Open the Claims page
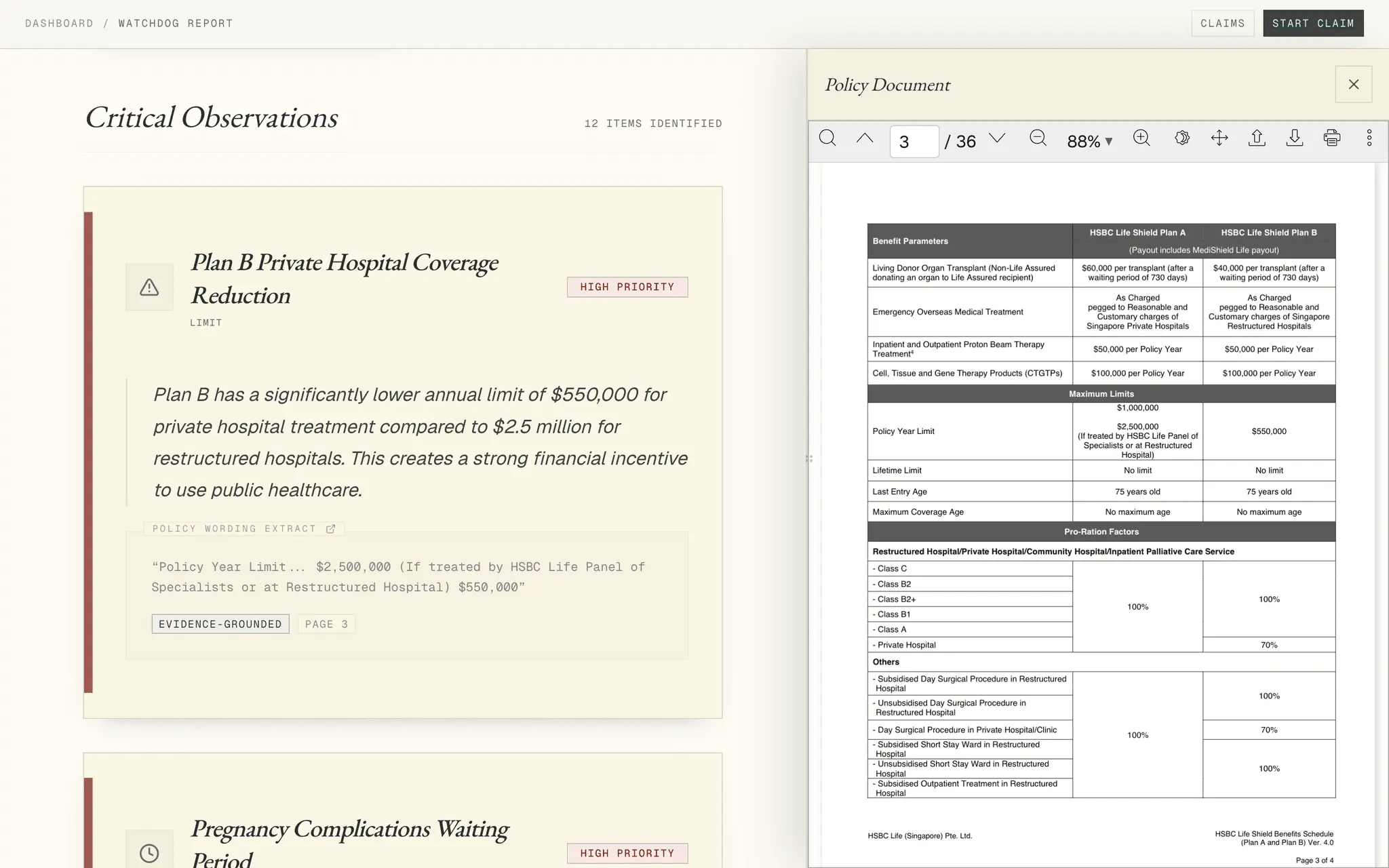 click(x=1223, y=23)
